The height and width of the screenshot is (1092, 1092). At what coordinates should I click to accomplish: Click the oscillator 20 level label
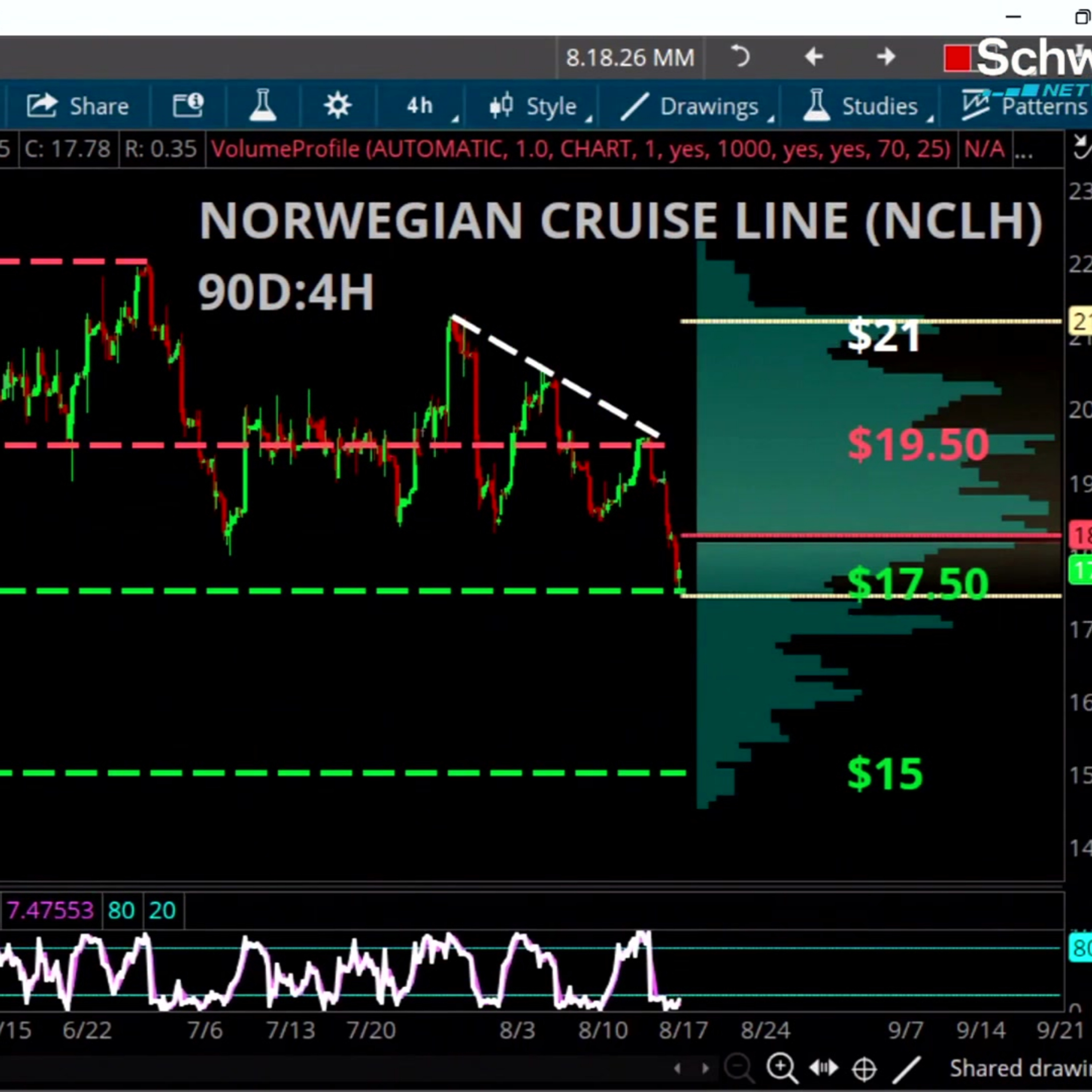pos(162,911)
